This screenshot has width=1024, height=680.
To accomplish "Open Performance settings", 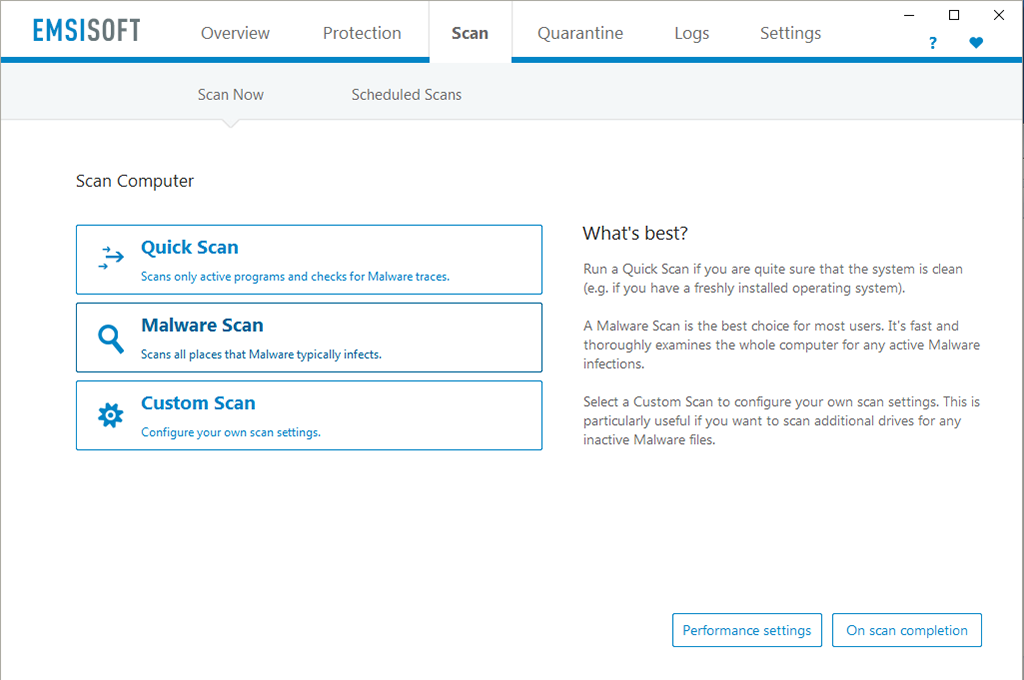I will (747, 630).
